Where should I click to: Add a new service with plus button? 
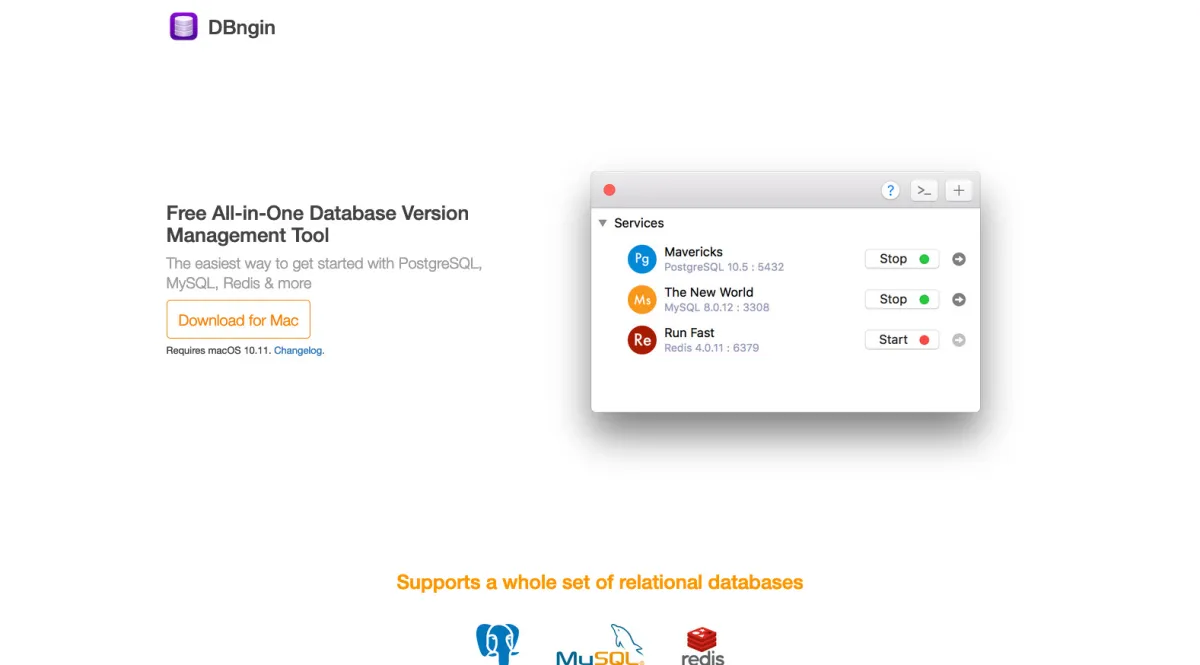click(x=959, y=190)
